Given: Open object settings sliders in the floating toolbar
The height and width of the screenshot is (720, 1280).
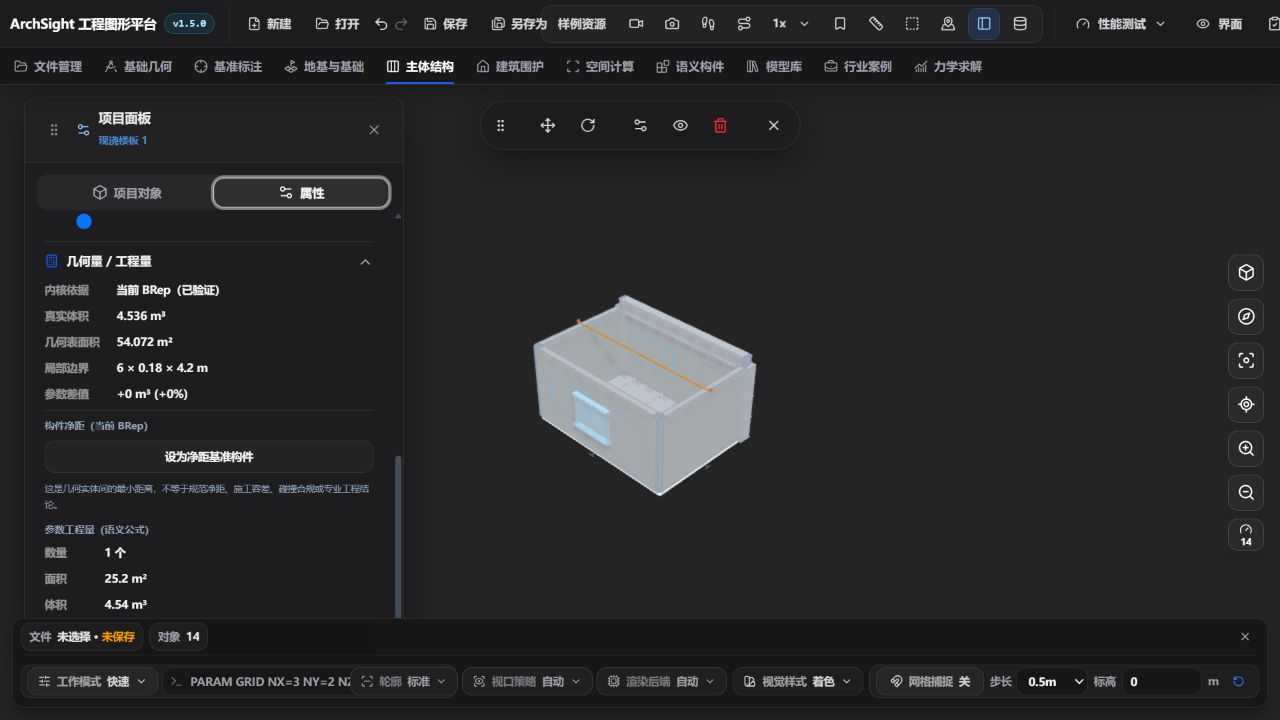Looking at the screenshot, I should pos(640,126).
